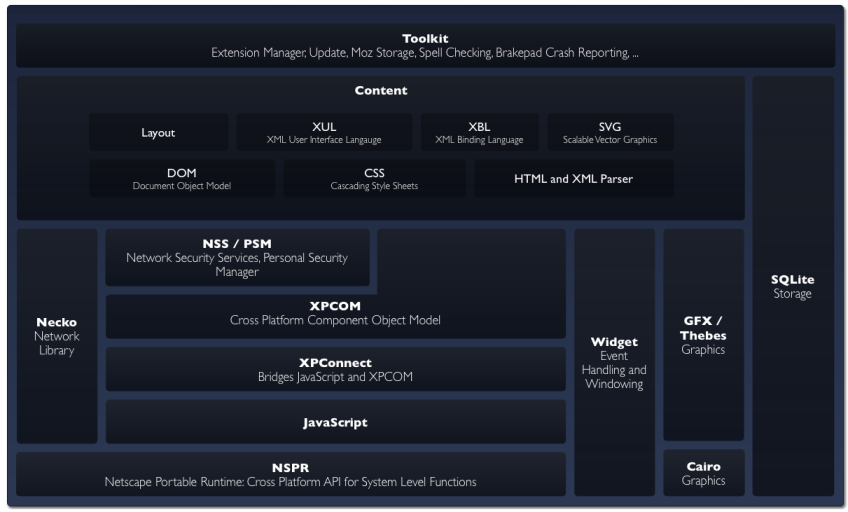This screenshot has width=848, height=512.
Task: Click the text 'Bridges JavaScript and XPCOM'
Action: click(x=335, y=377)
